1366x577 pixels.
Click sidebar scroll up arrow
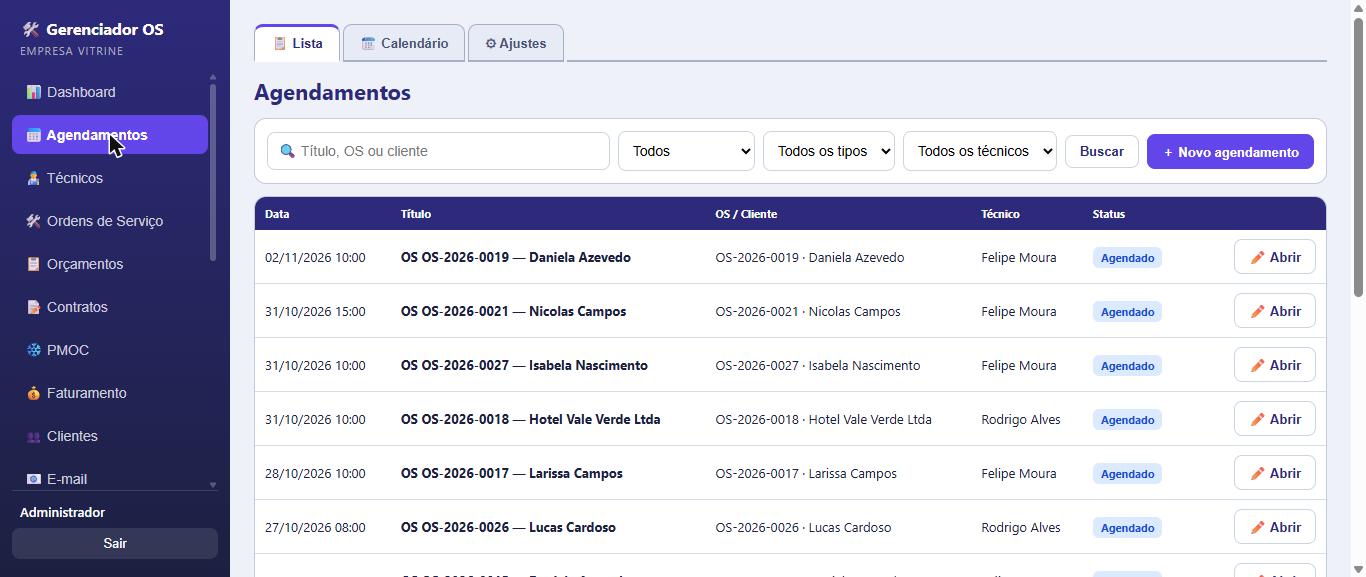(x=212, y=77)
